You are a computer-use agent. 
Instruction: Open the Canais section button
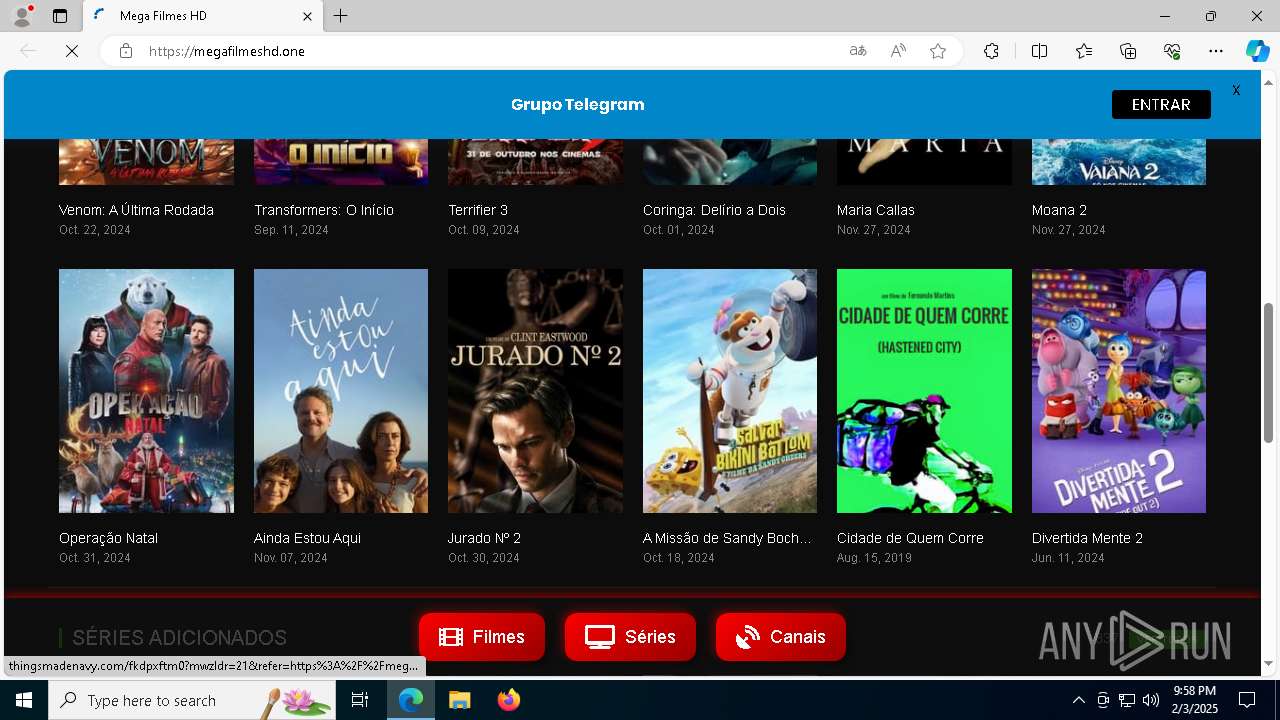[x=781, y=637]
